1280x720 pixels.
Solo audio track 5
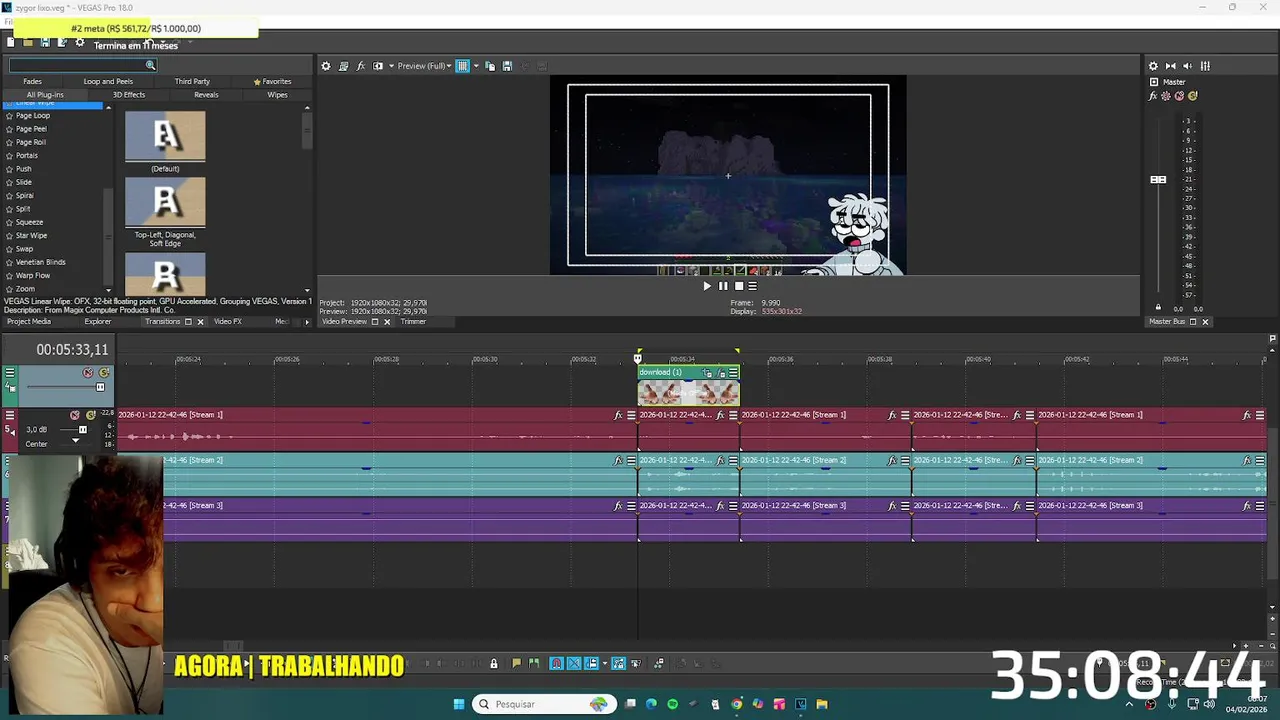point(90,415)
